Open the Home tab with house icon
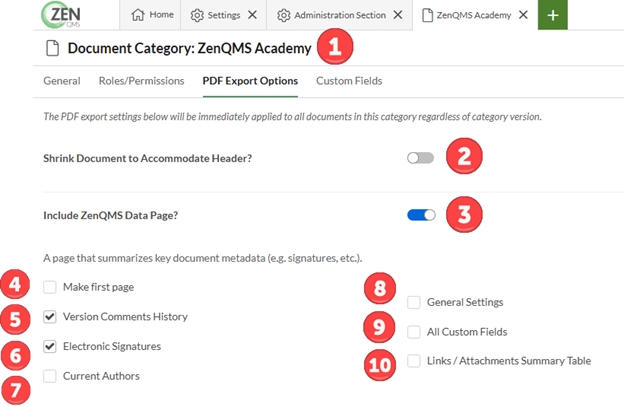The width and height of the screenshot is (624, 407). tap(150, 15)
